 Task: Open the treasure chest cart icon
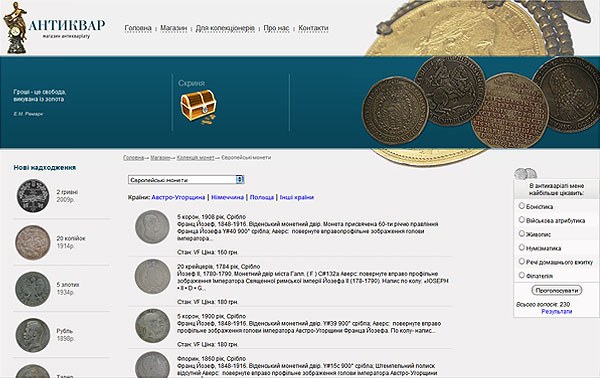point(198,107)
